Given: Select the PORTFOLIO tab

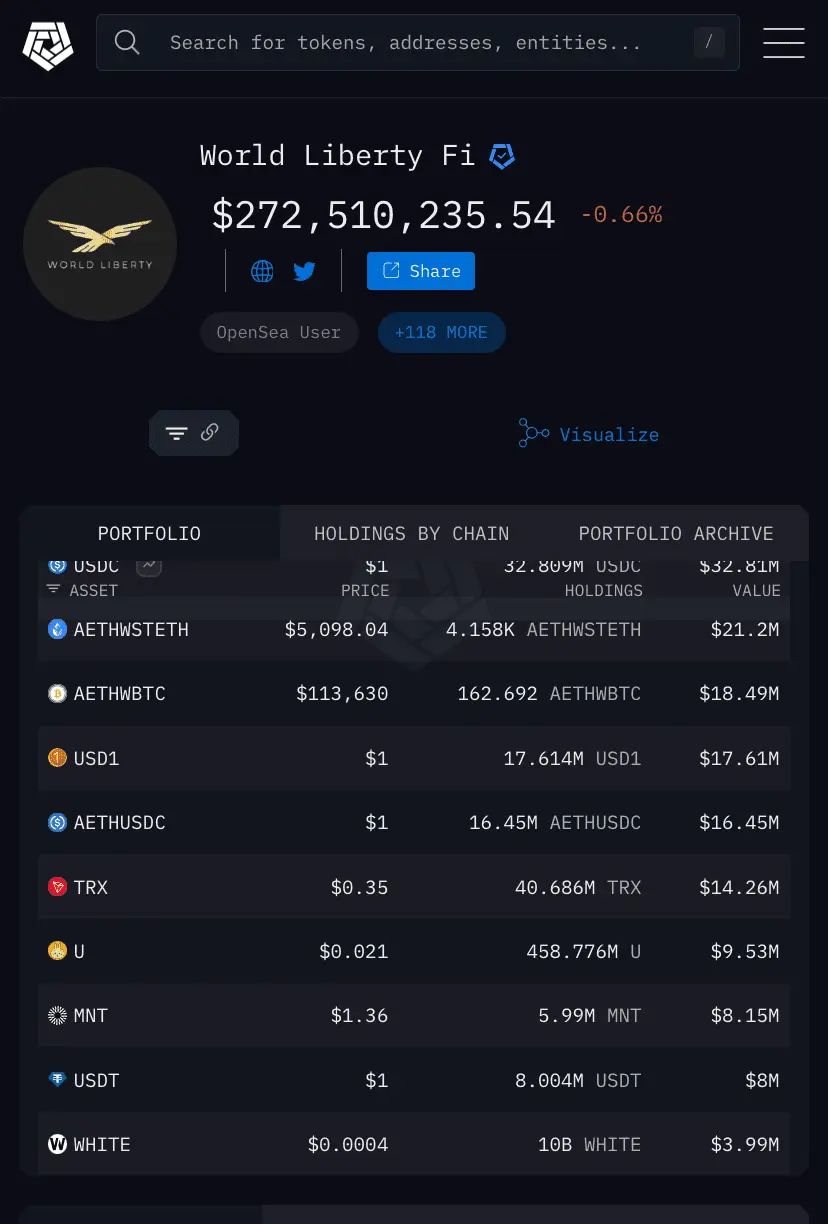Looking at the screenshot, I should [149, 533].
